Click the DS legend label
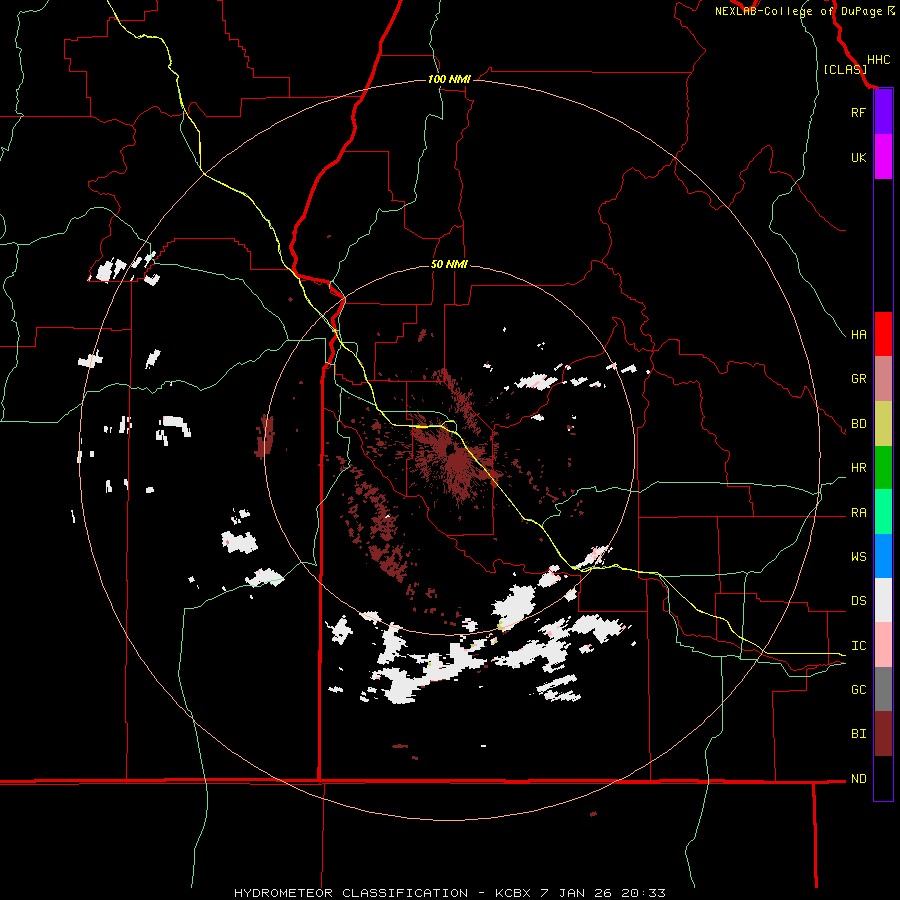 858,601
